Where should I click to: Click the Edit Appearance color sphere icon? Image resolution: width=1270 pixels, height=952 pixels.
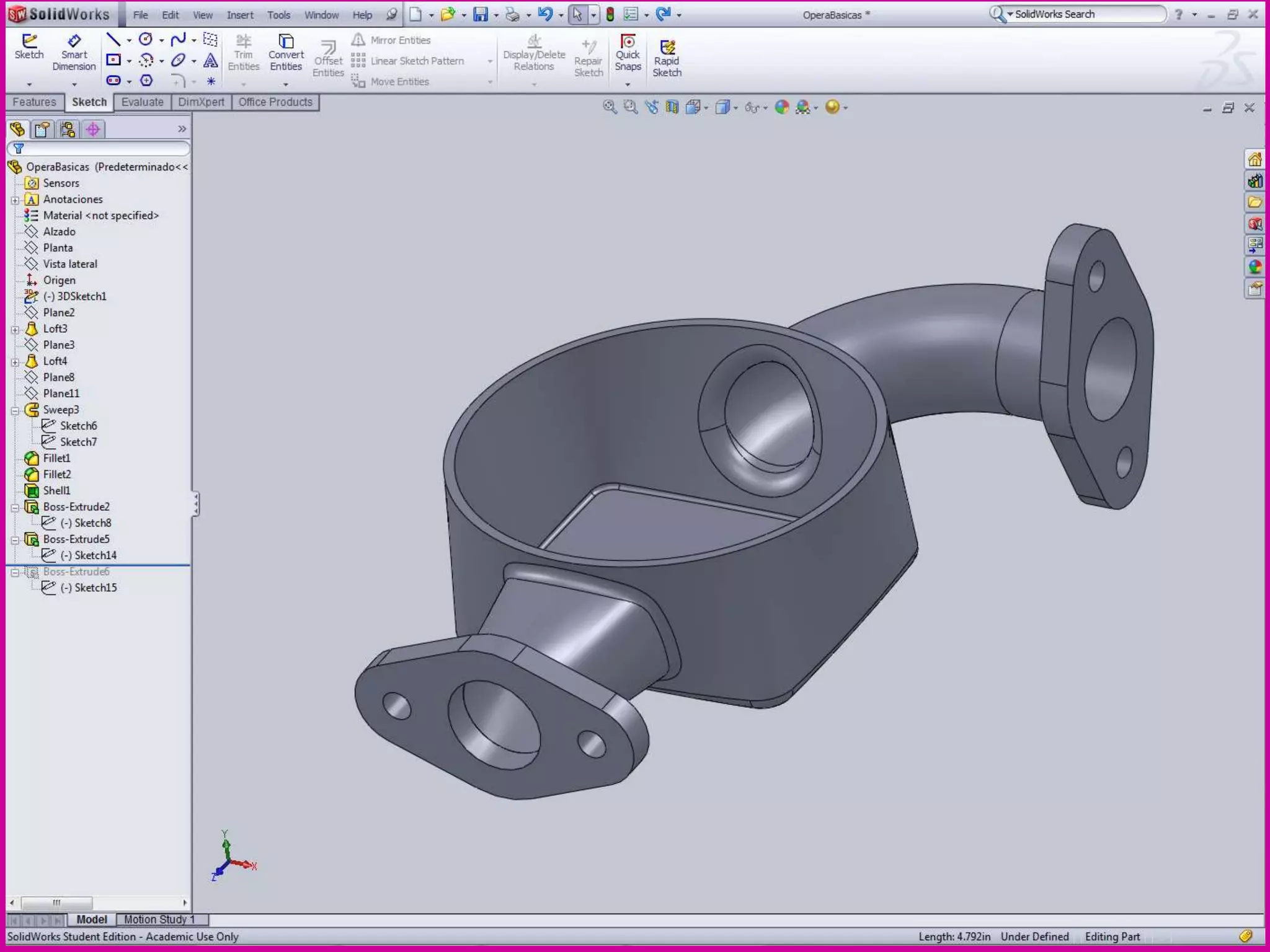click(x=782, y=107)
